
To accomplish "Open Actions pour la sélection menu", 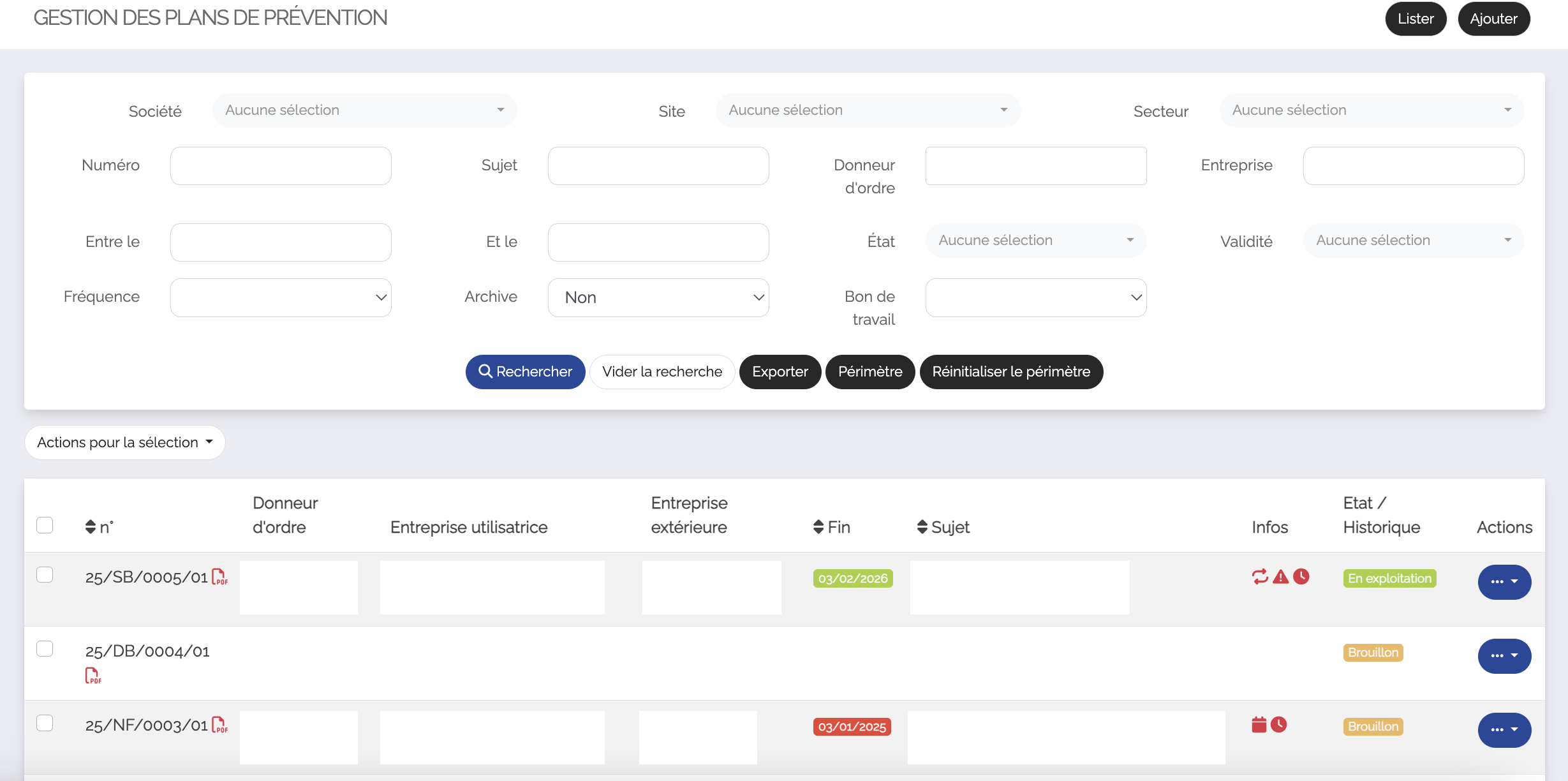I will click(x=125, y=442).
